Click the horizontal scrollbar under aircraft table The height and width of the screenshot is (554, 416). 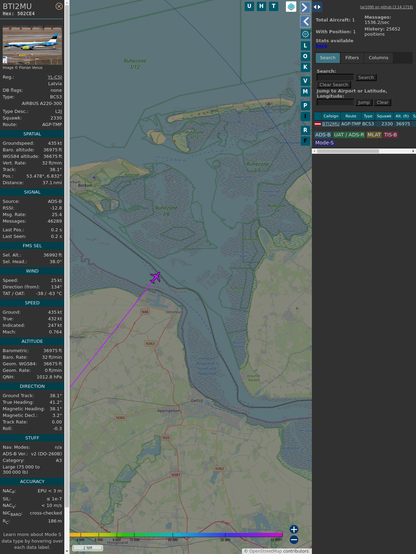click(x=364, y=151)
